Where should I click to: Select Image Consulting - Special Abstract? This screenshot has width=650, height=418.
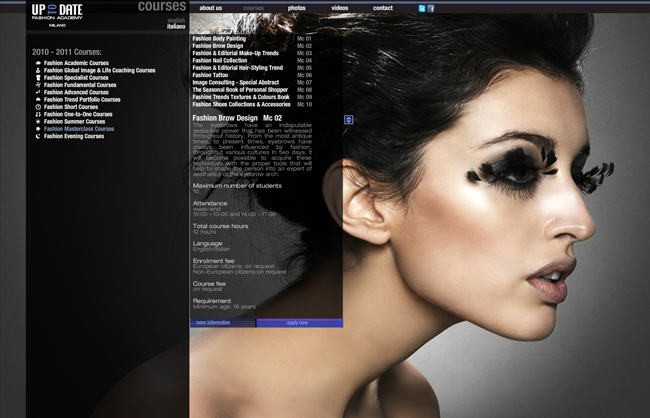pyautogui.click(x=252, y=83)
